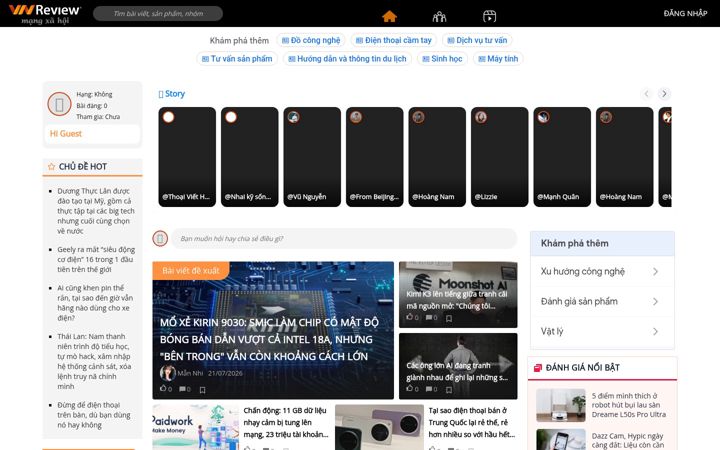Screen dimensions: 720x450
Task: Comment on the Các ông lớn AI article
Action: [431, 389]
